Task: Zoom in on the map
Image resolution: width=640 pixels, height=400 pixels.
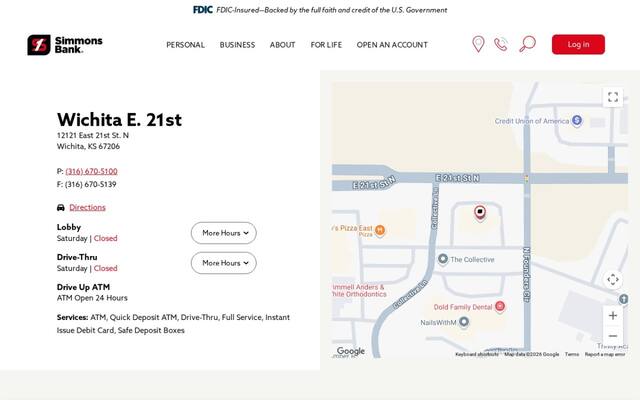Action: point(613,316)
